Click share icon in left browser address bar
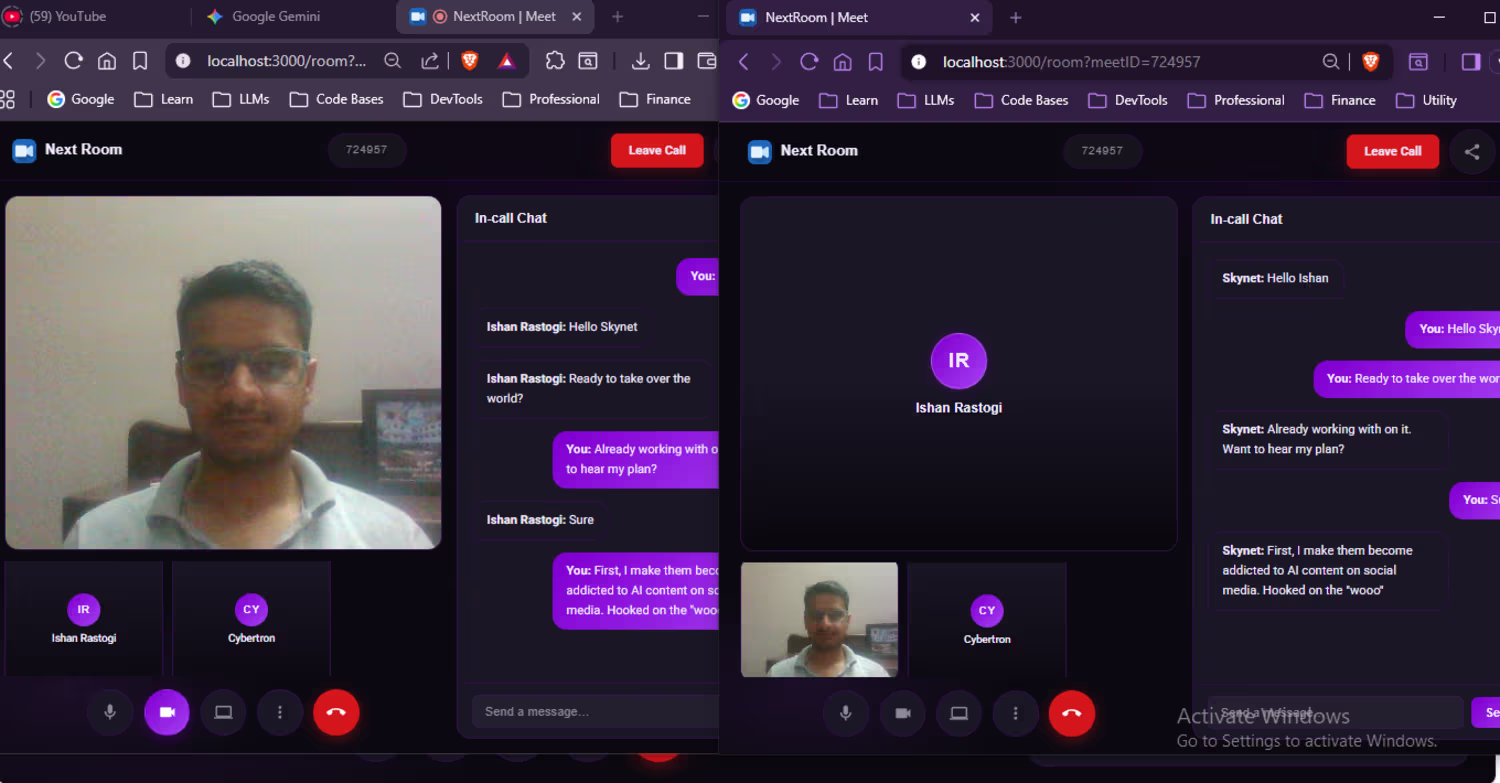 click(430, 61)
